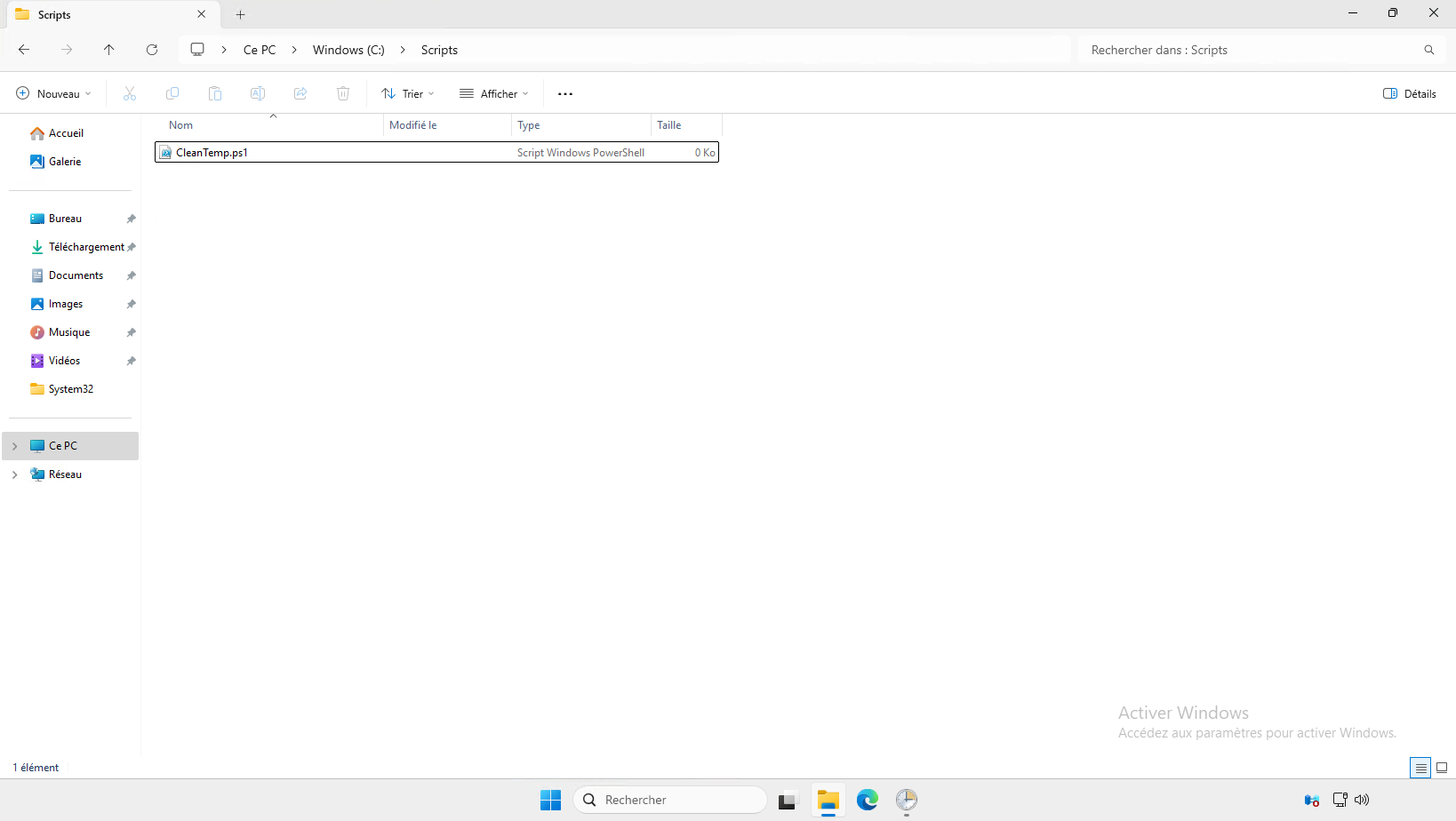Click the back navigation arrow
The image size is (1456, 821).
coord(24,50)
